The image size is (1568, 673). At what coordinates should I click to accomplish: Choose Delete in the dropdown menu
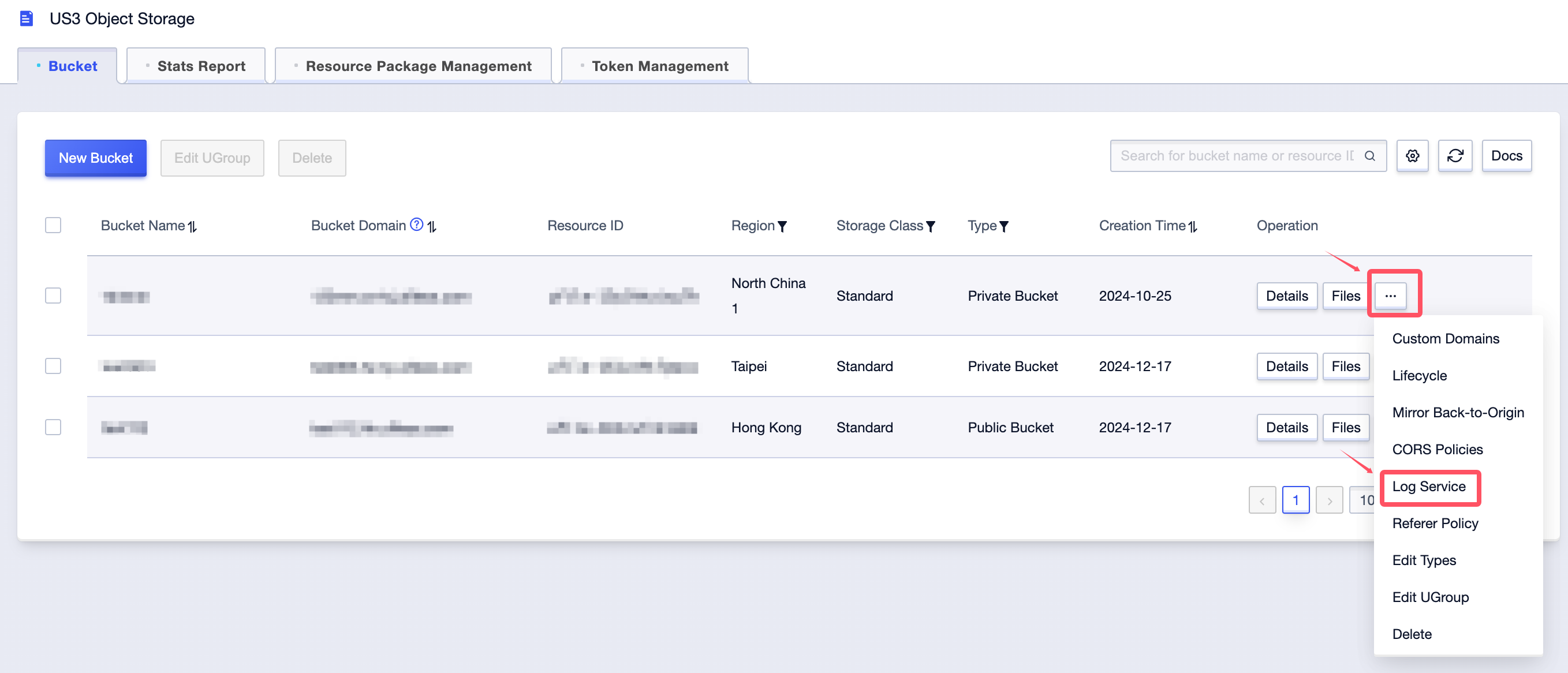pos(1412,634)
